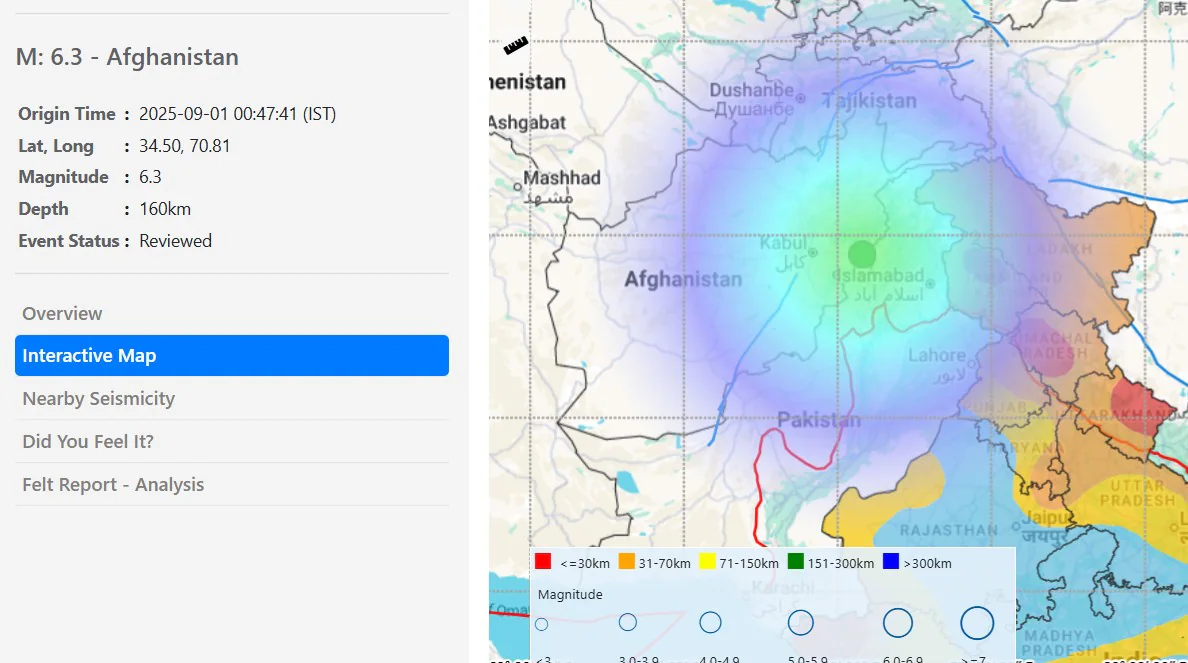This screenshot has width=1188, height=663.
Task: Click the 6.0-6.9 magnitude legend circle
Action: point(898,623)
